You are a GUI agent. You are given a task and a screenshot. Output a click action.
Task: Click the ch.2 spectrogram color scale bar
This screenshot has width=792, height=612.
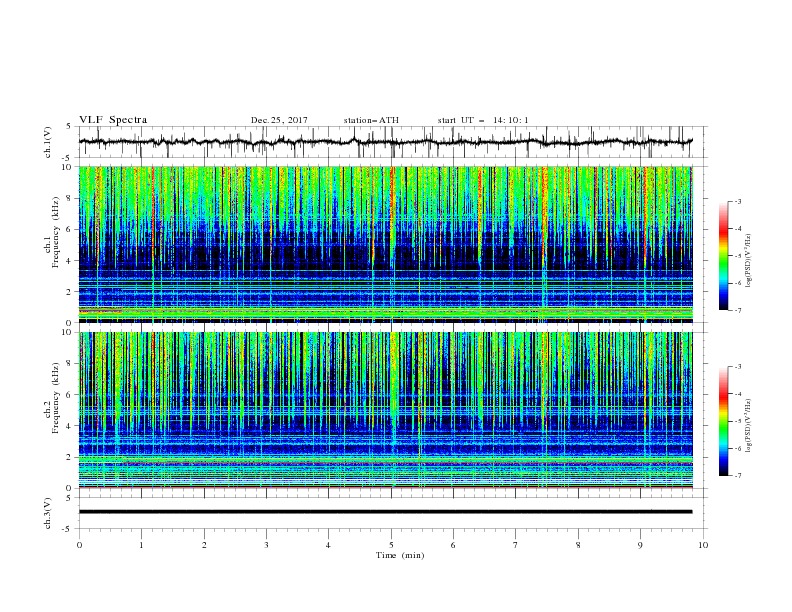[x=724, y=421]
